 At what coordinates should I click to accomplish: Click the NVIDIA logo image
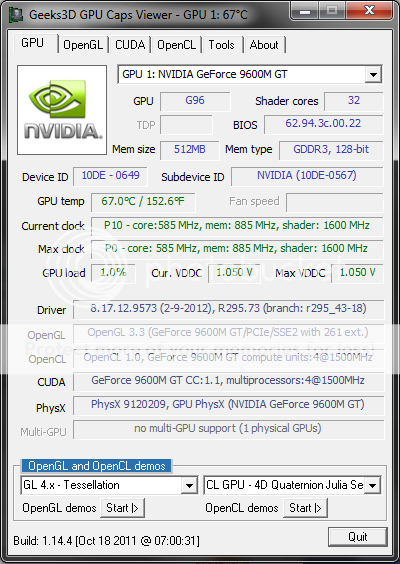[x=62, y=110]
